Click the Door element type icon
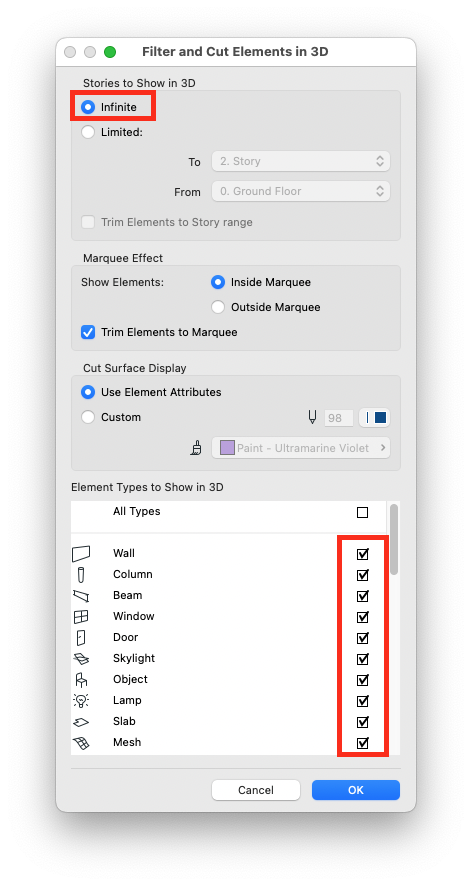 81,637
